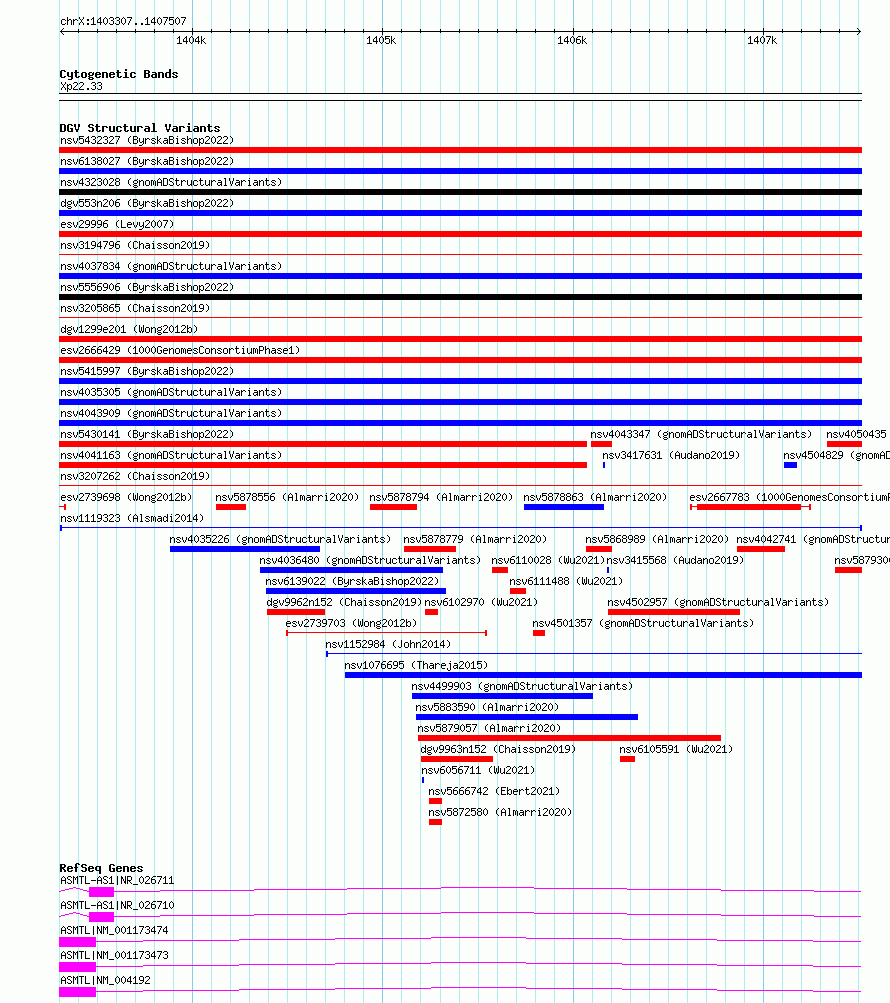890x1003 pixels.
Task: Open nsv4035305 (gnomADStructuralVariants) label
Action: click(x=171, y=392)
